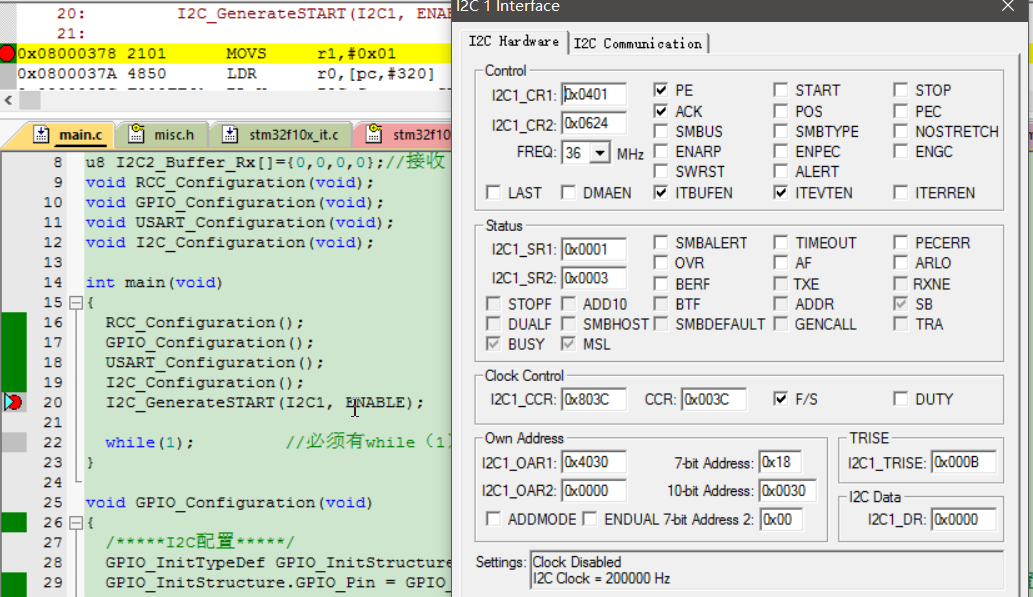Image resolution: width=1033 pixels, height=597 pixels.
Task: Uncheck the ITEVTEN checkbox
Action: pos(781,192)
